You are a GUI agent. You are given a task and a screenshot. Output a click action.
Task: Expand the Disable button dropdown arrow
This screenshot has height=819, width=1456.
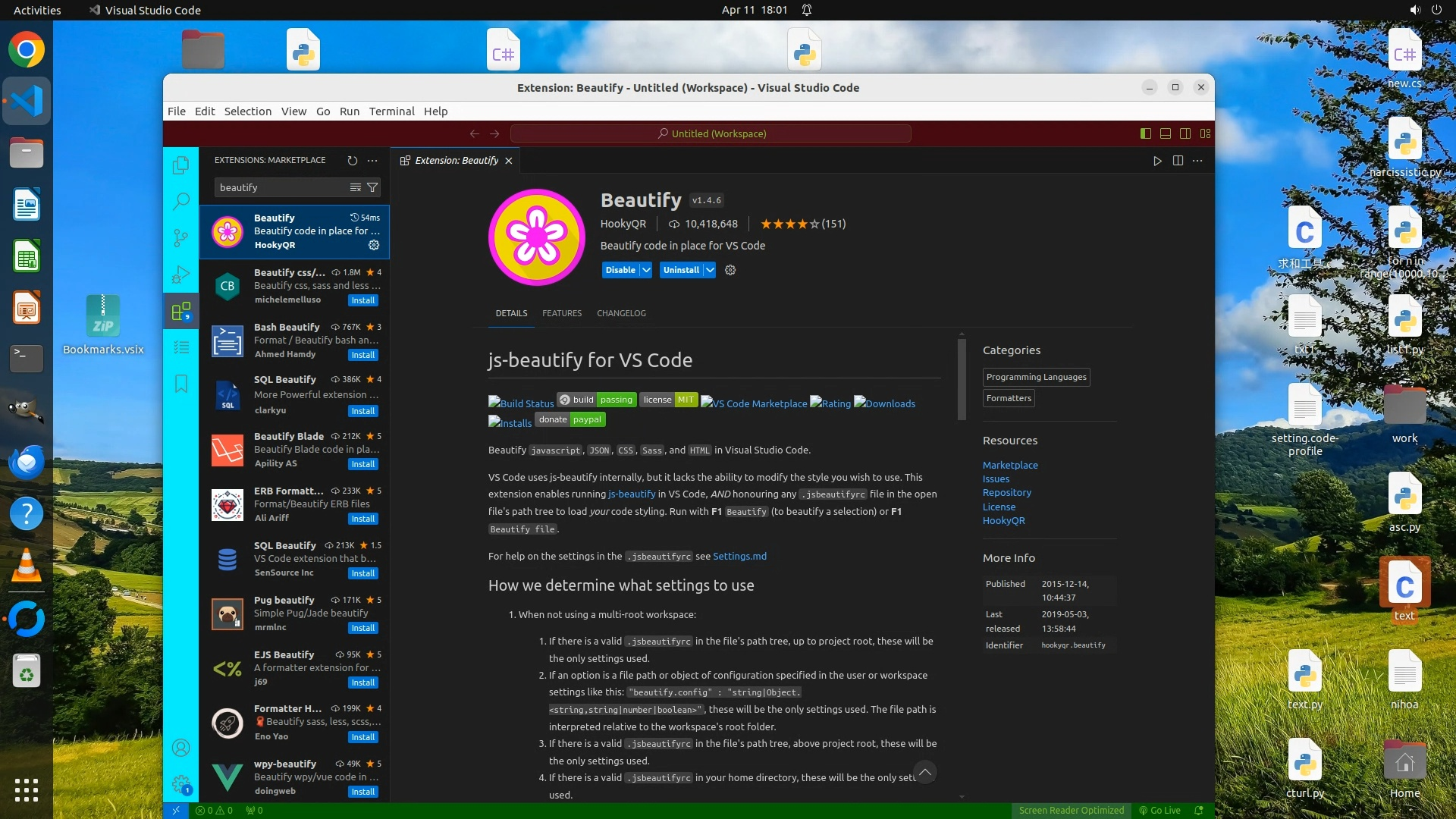click(x=646, y=270)
